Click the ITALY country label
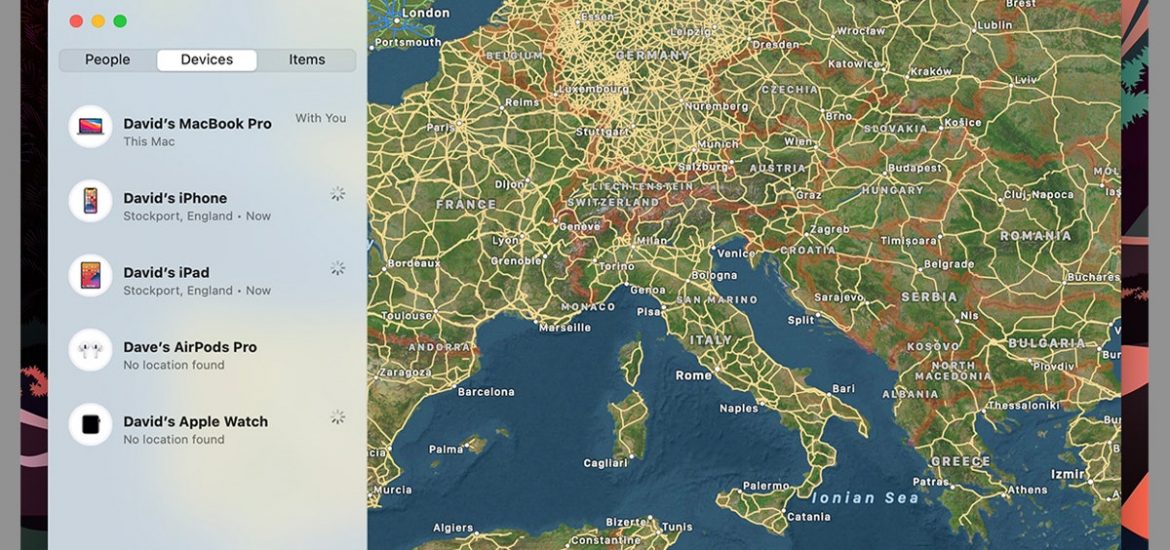The height and width of the screenshot is (550, 1170). [x=711, y=340]
